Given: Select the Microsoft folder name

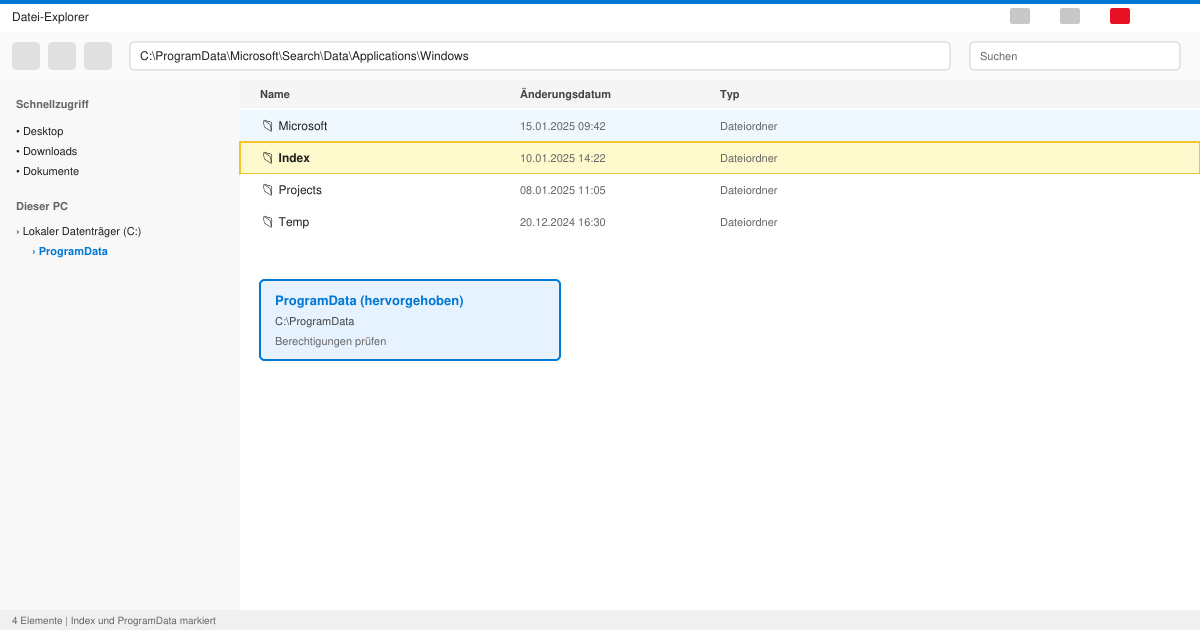Looking at the screenshot, I should click(303, 126).
